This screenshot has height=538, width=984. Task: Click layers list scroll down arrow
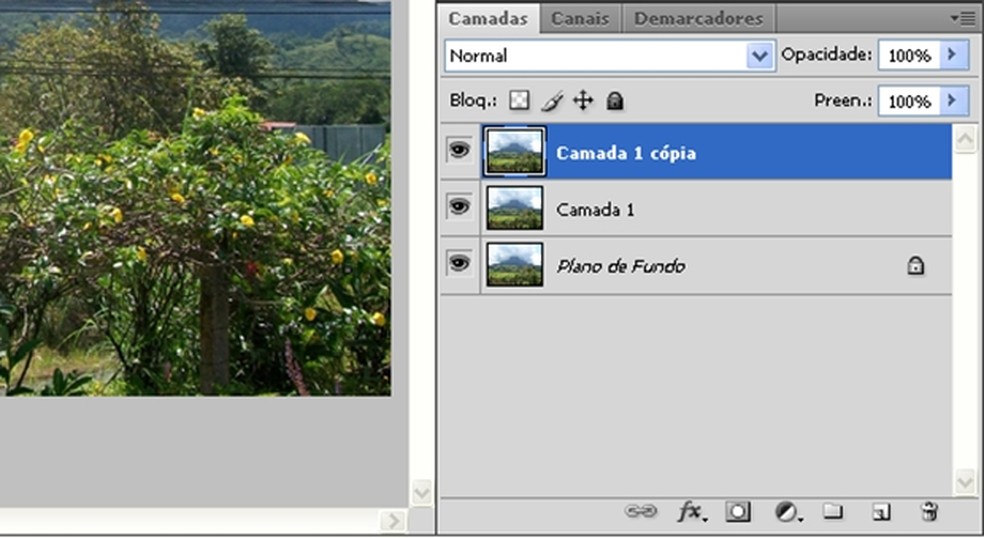point(965,482)
